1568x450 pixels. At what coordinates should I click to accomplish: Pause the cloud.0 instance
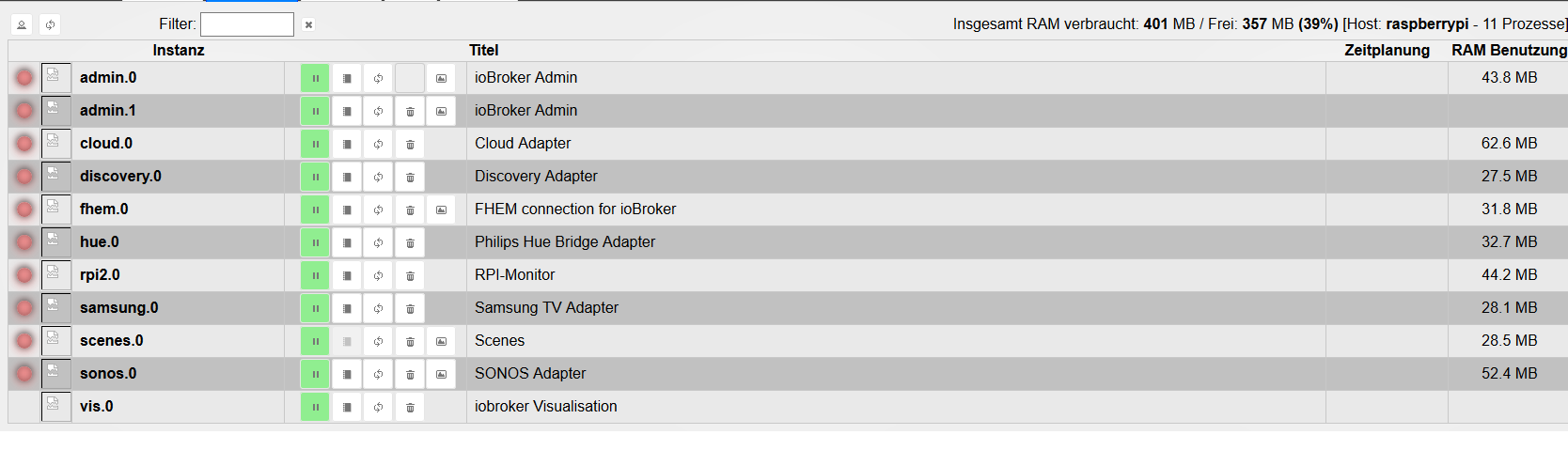click(315, 144)
